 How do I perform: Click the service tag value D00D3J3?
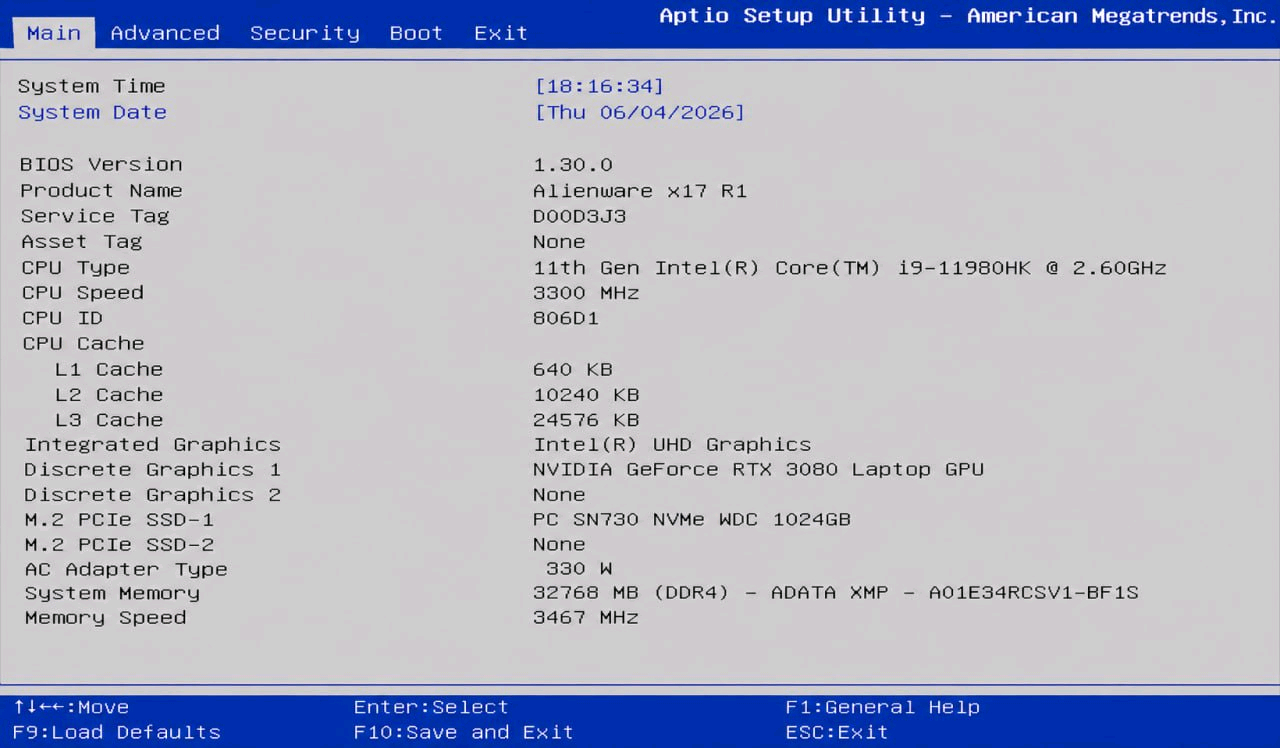coord(580,216)
